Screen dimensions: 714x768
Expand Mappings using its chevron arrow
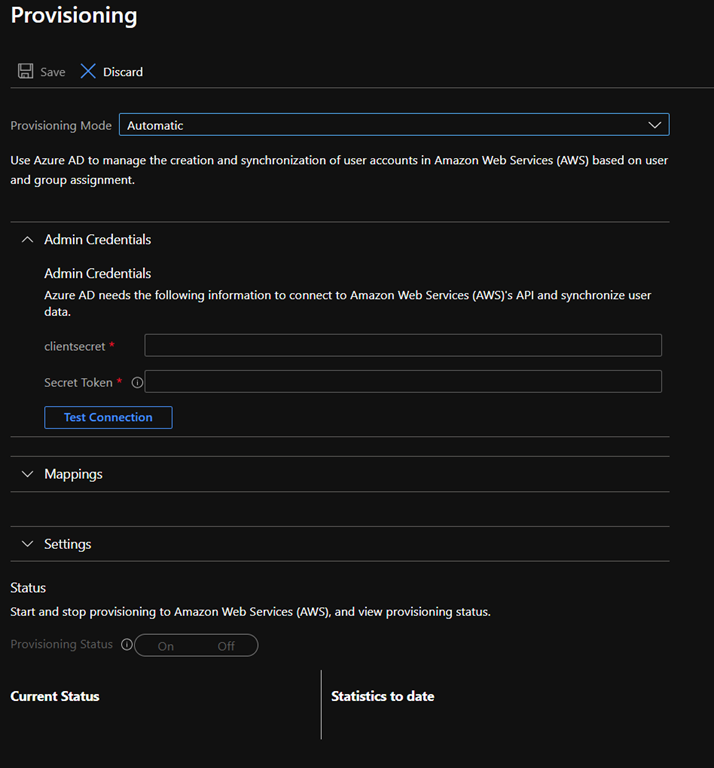pos(27,474)
